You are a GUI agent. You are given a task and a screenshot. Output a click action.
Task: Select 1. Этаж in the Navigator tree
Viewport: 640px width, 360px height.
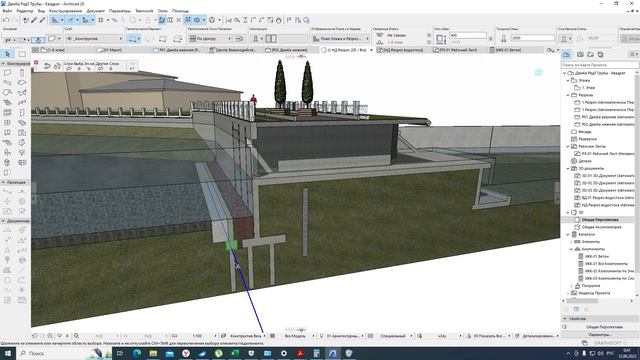click(588, 88)
